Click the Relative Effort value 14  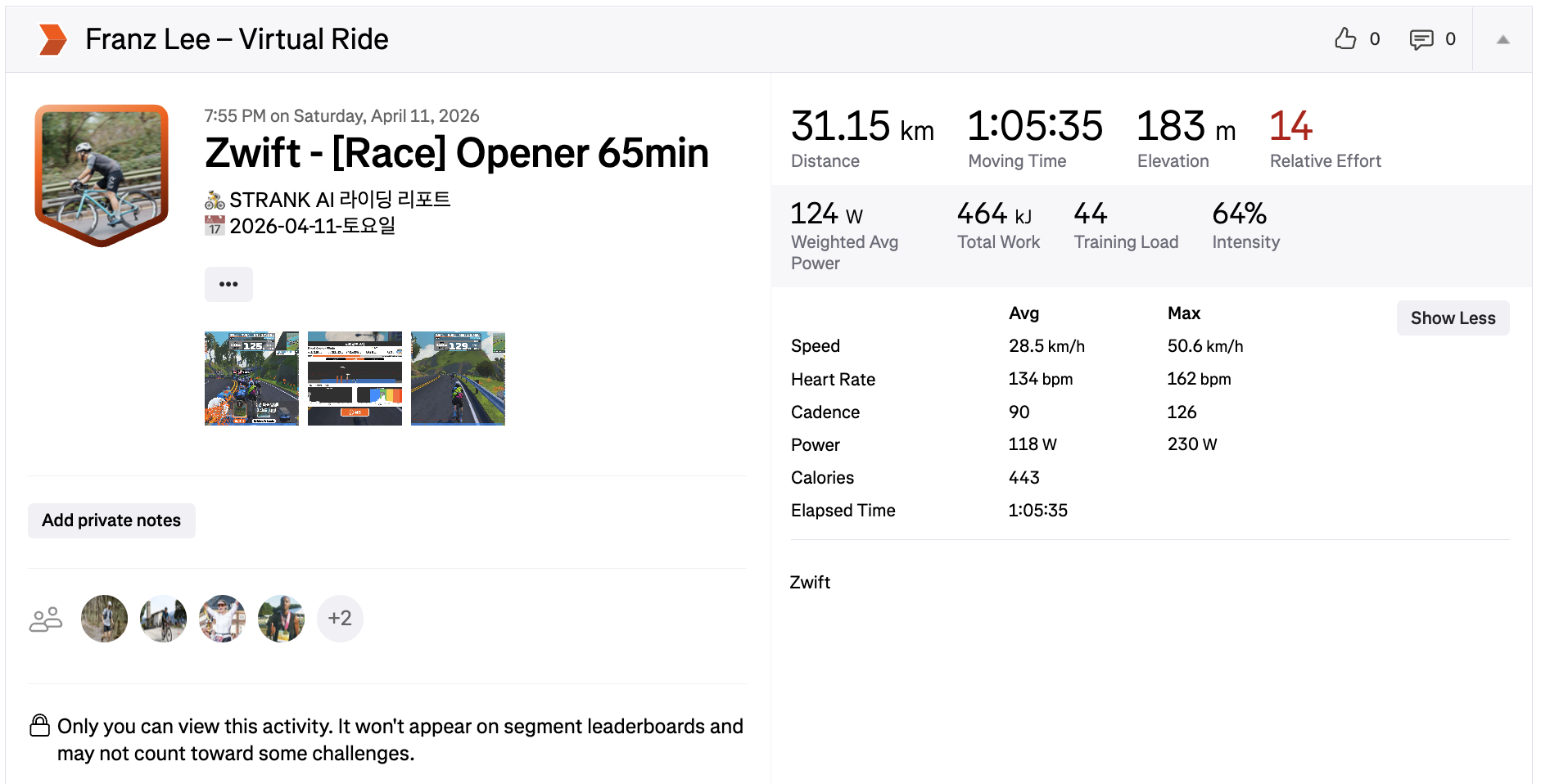pos(1290,126)
